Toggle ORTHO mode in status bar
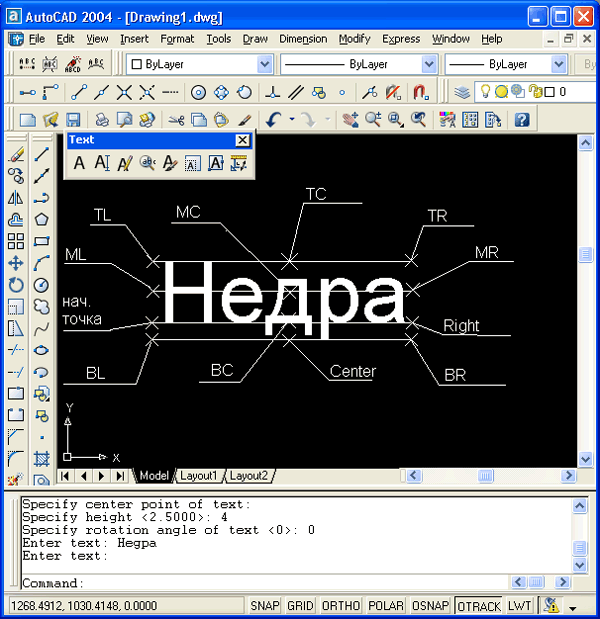This screenshot has height=619, width=600. click(341, 606)
